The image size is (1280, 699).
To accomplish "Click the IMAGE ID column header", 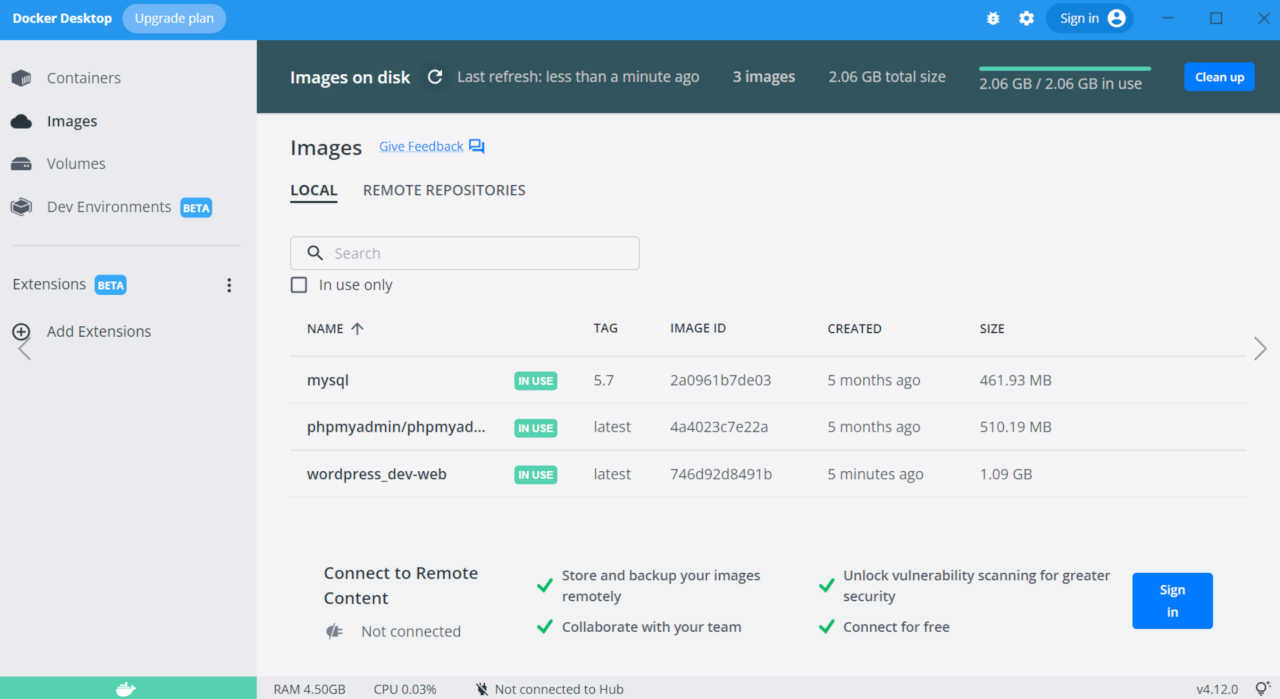I will tap(698, 329).
